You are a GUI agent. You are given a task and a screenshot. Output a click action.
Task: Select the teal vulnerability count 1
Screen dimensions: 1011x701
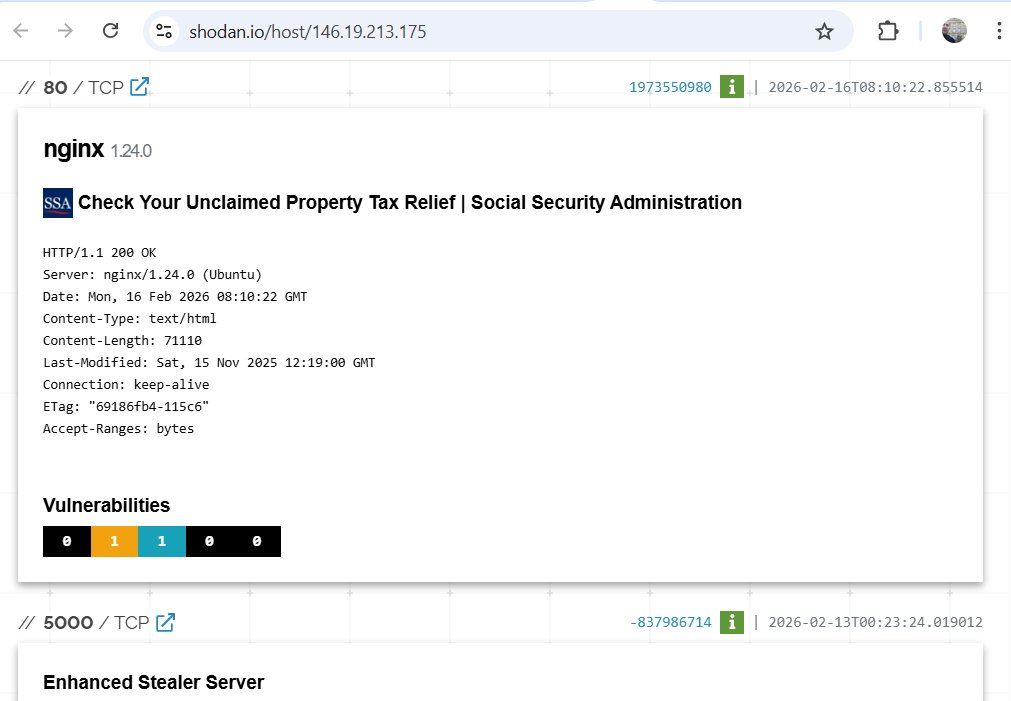162,541
